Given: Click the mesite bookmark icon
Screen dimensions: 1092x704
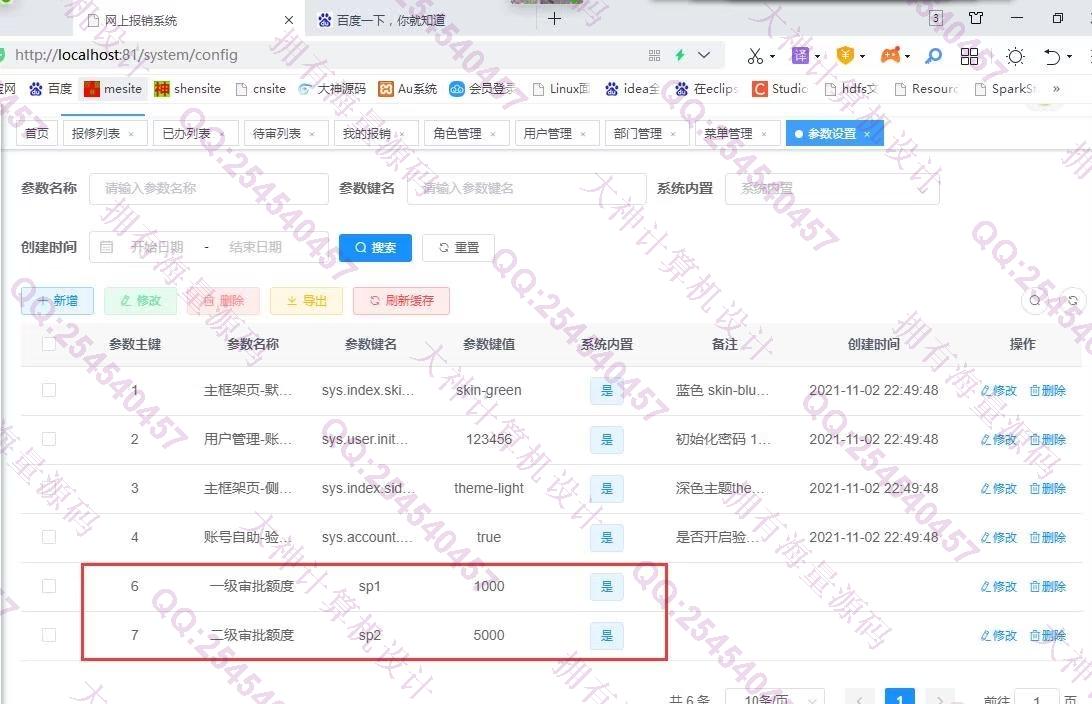Looking at the screenshot, I should click(92, 89).
